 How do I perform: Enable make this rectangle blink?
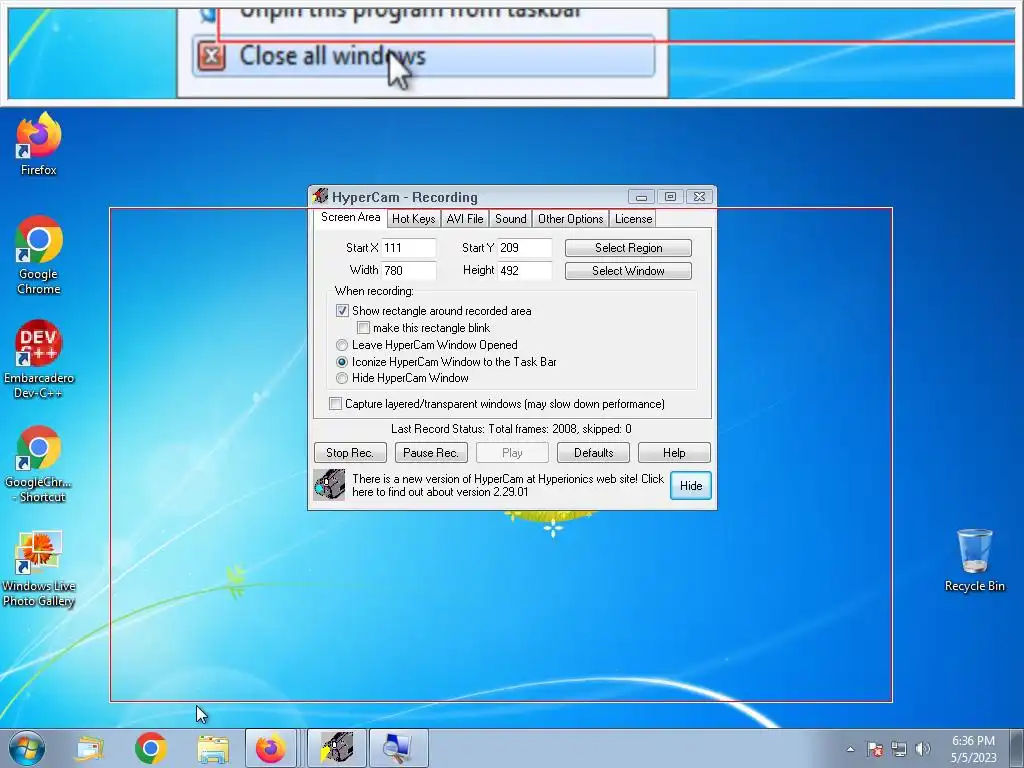pos(364,328)
